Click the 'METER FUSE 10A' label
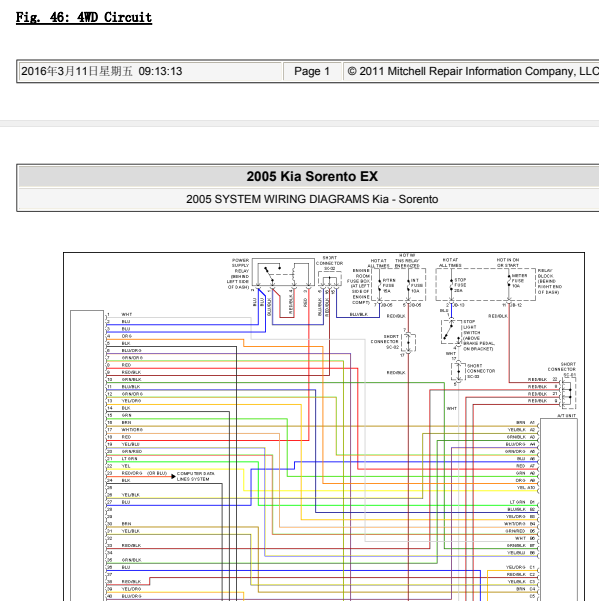The width and height of the screenshot is (599, 601). (519, 281)
